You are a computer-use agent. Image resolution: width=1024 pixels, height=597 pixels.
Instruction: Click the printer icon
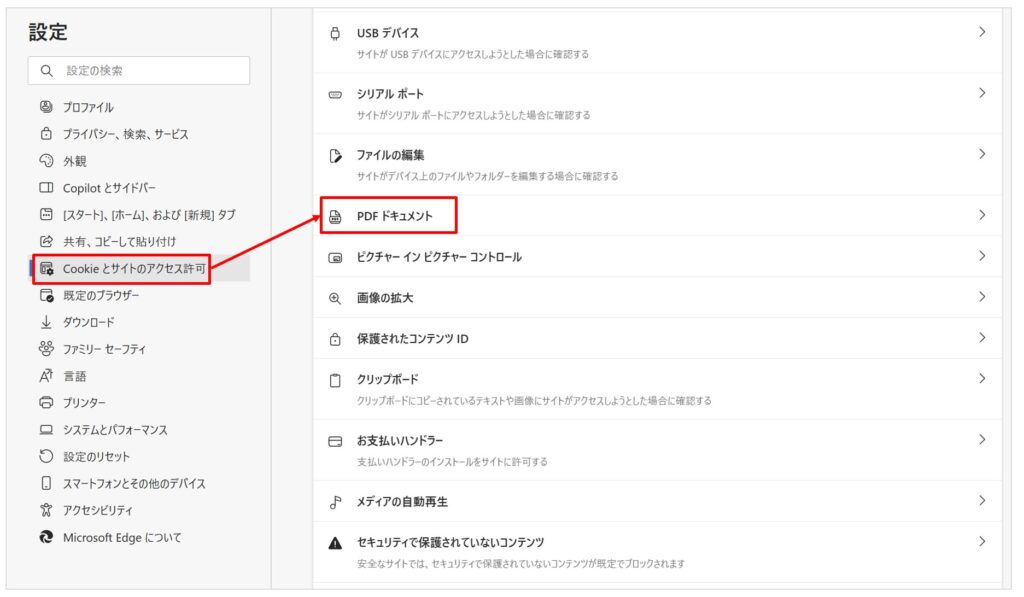(46, 402)
